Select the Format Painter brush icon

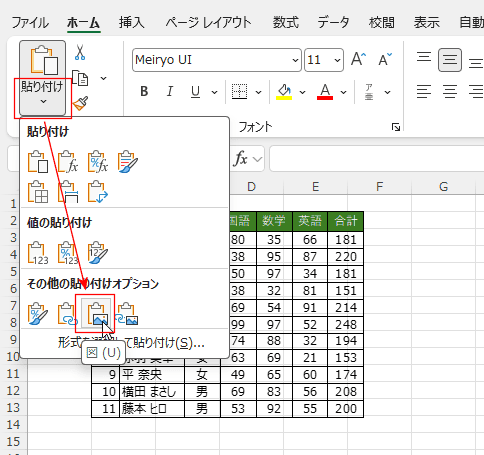[80, 103]
